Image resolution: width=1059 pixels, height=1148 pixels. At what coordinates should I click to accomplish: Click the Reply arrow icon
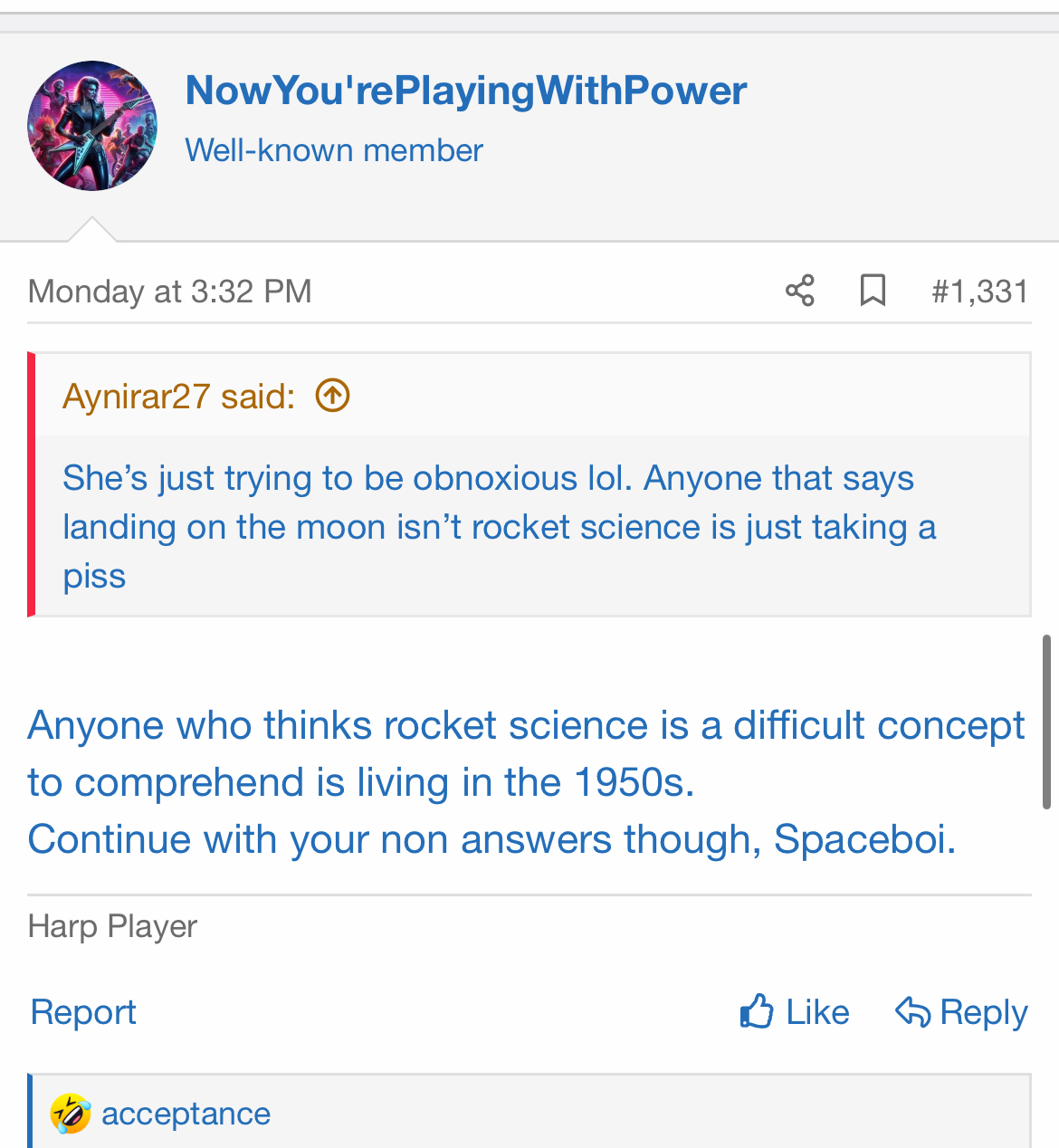tap(912, 1011)
